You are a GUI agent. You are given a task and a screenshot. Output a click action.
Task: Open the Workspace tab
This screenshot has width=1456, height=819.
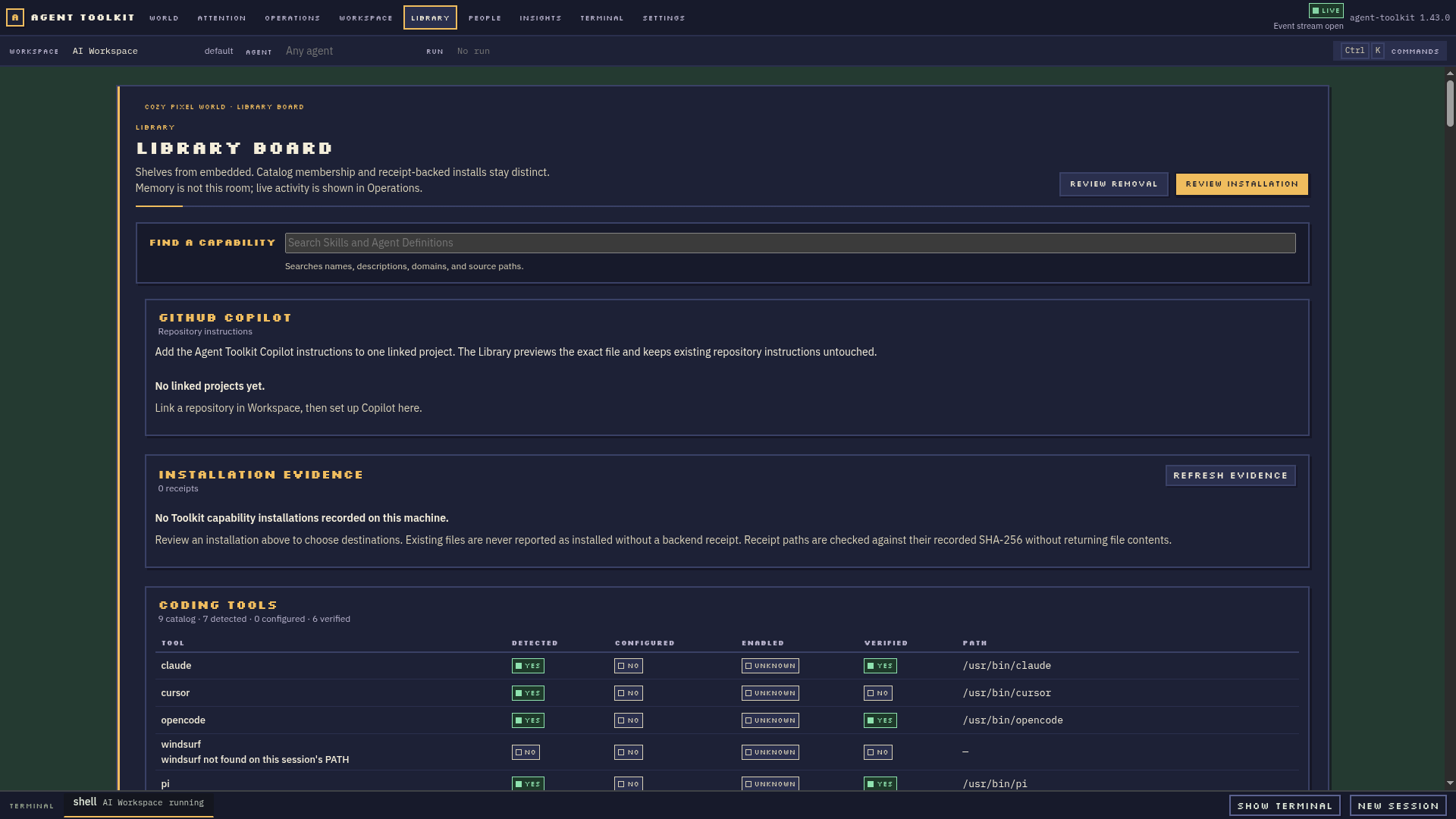coord(366,17)
